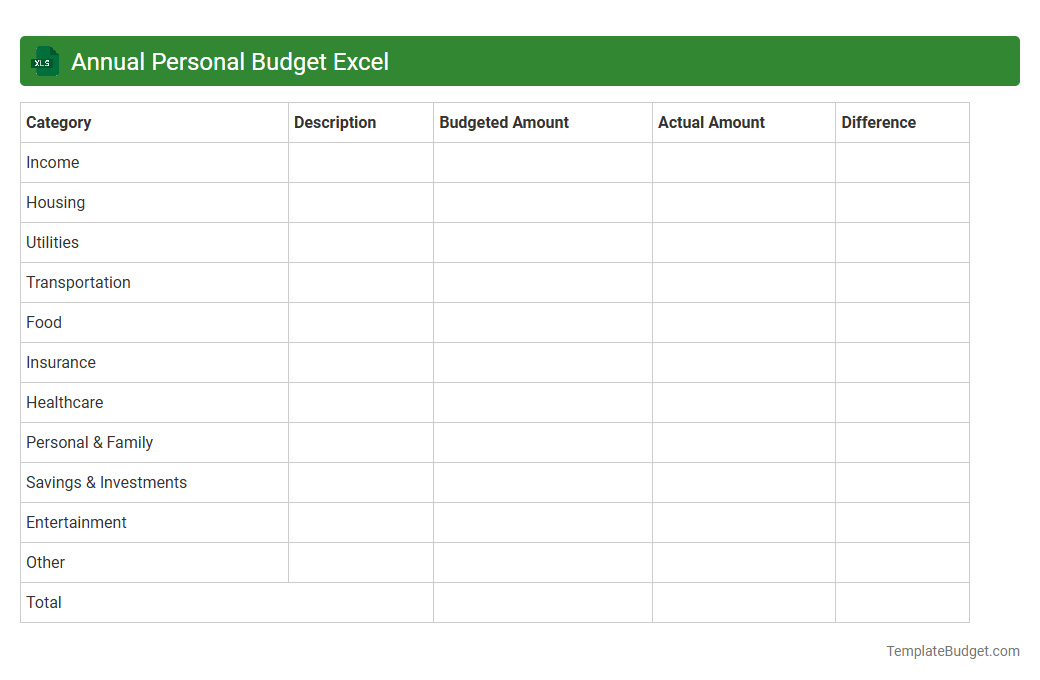Select the Food category cell

click(x=43, y=322)
